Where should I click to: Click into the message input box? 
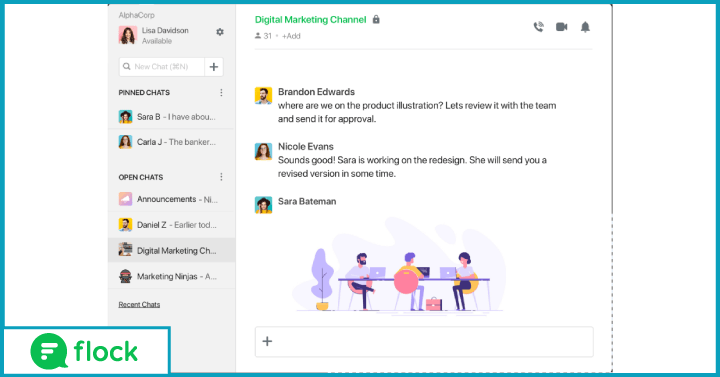click(424, 342)
